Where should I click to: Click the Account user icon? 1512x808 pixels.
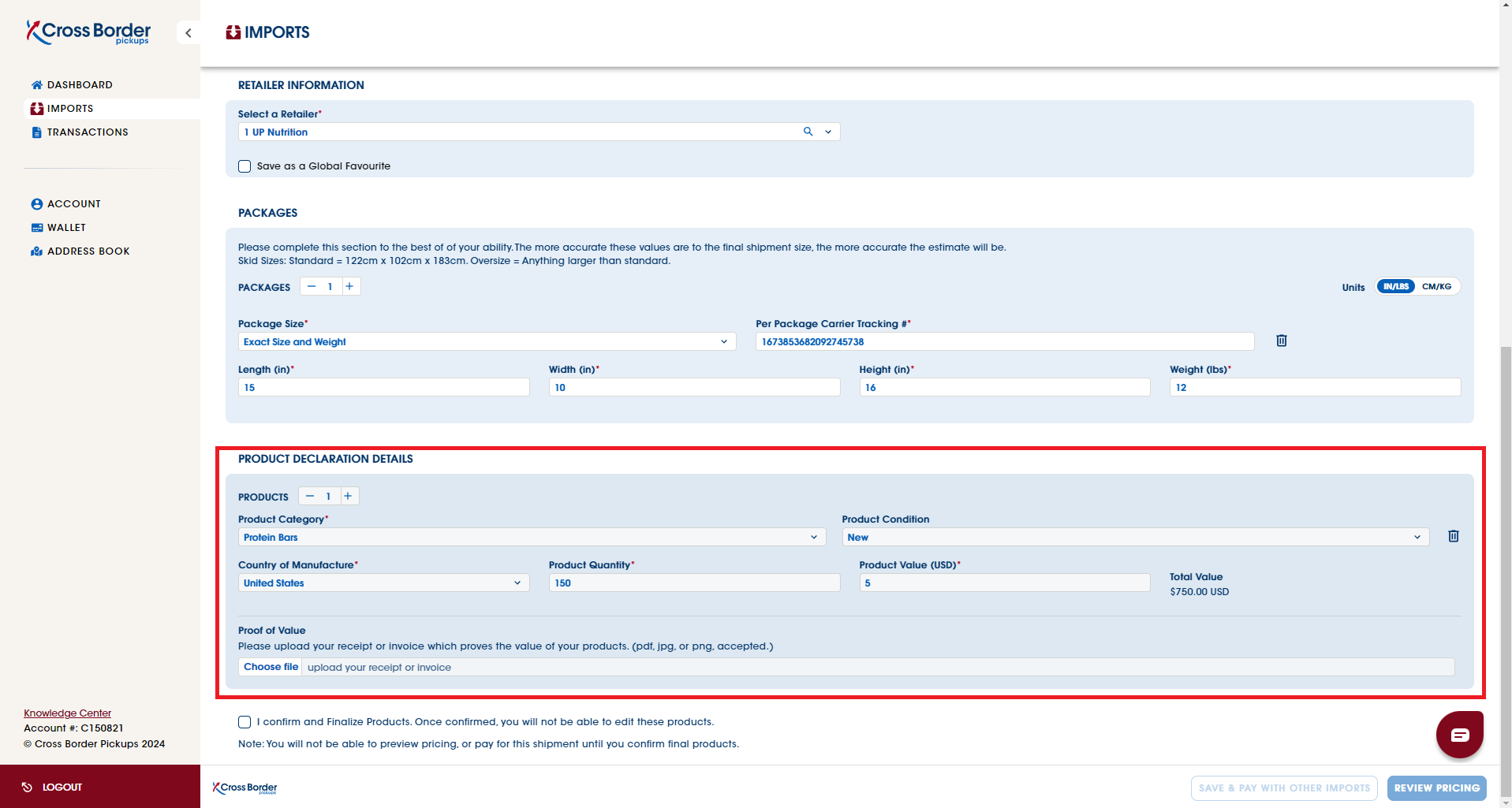pyautogui.click(x=36, y=204)
